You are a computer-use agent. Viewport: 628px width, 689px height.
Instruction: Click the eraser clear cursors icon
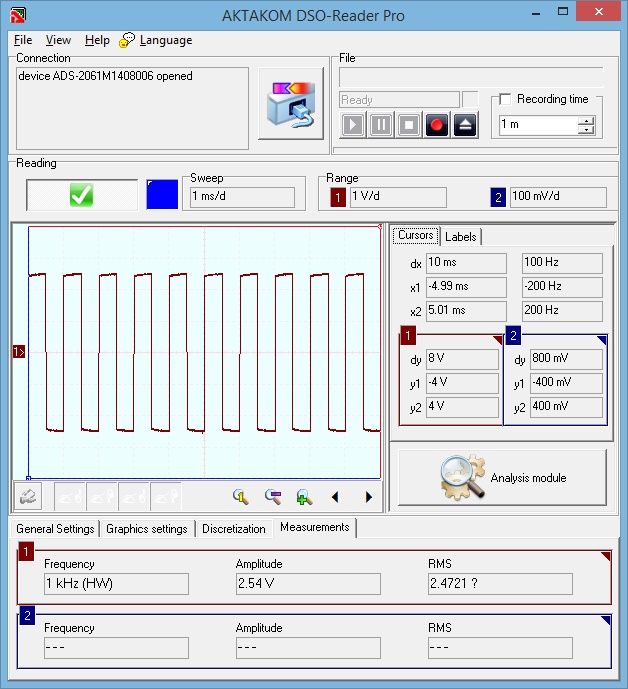pyautogui.click(x=29, y=497)
